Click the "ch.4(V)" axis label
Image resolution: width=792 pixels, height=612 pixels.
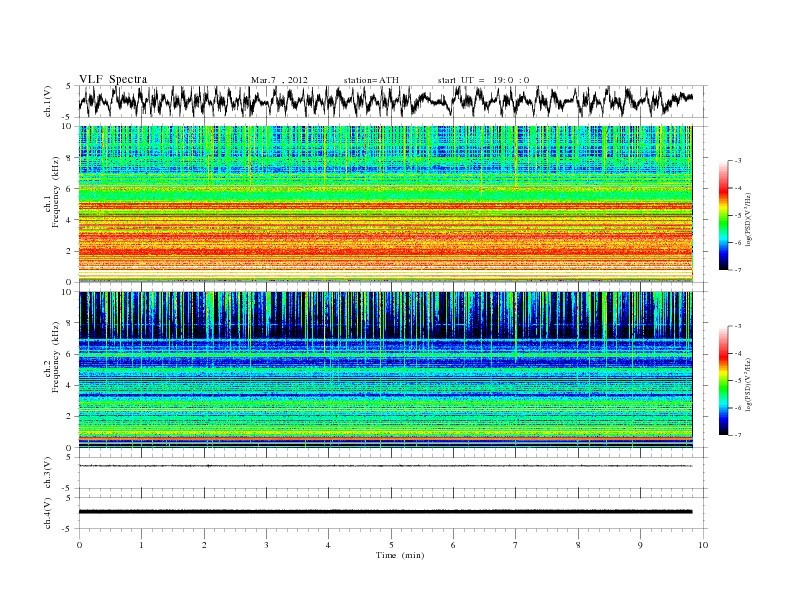[48, 513]
